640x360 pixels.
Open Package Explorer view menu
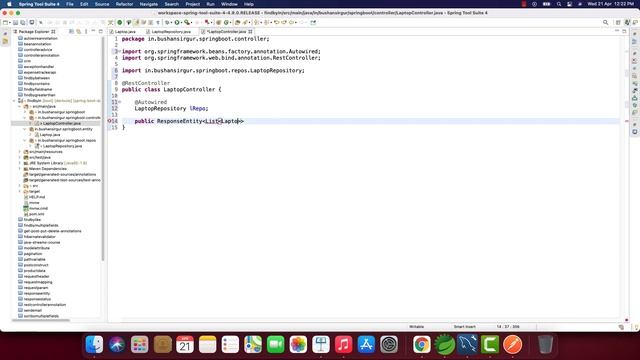tap(86, 31)
